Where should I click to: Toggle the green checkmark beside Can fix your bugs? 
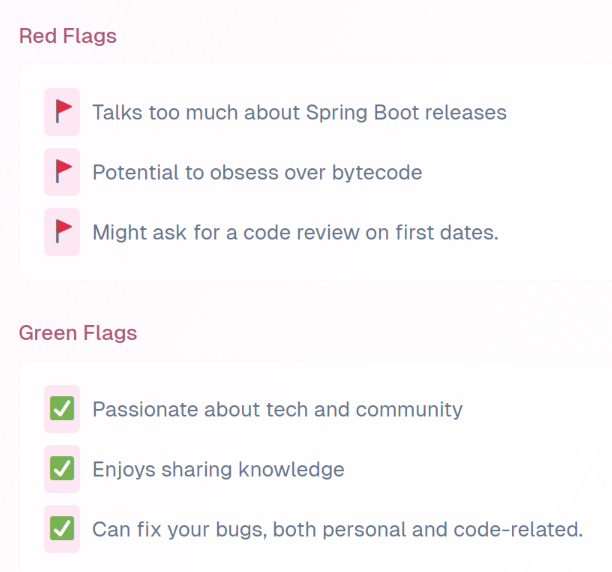coord(62,529)
